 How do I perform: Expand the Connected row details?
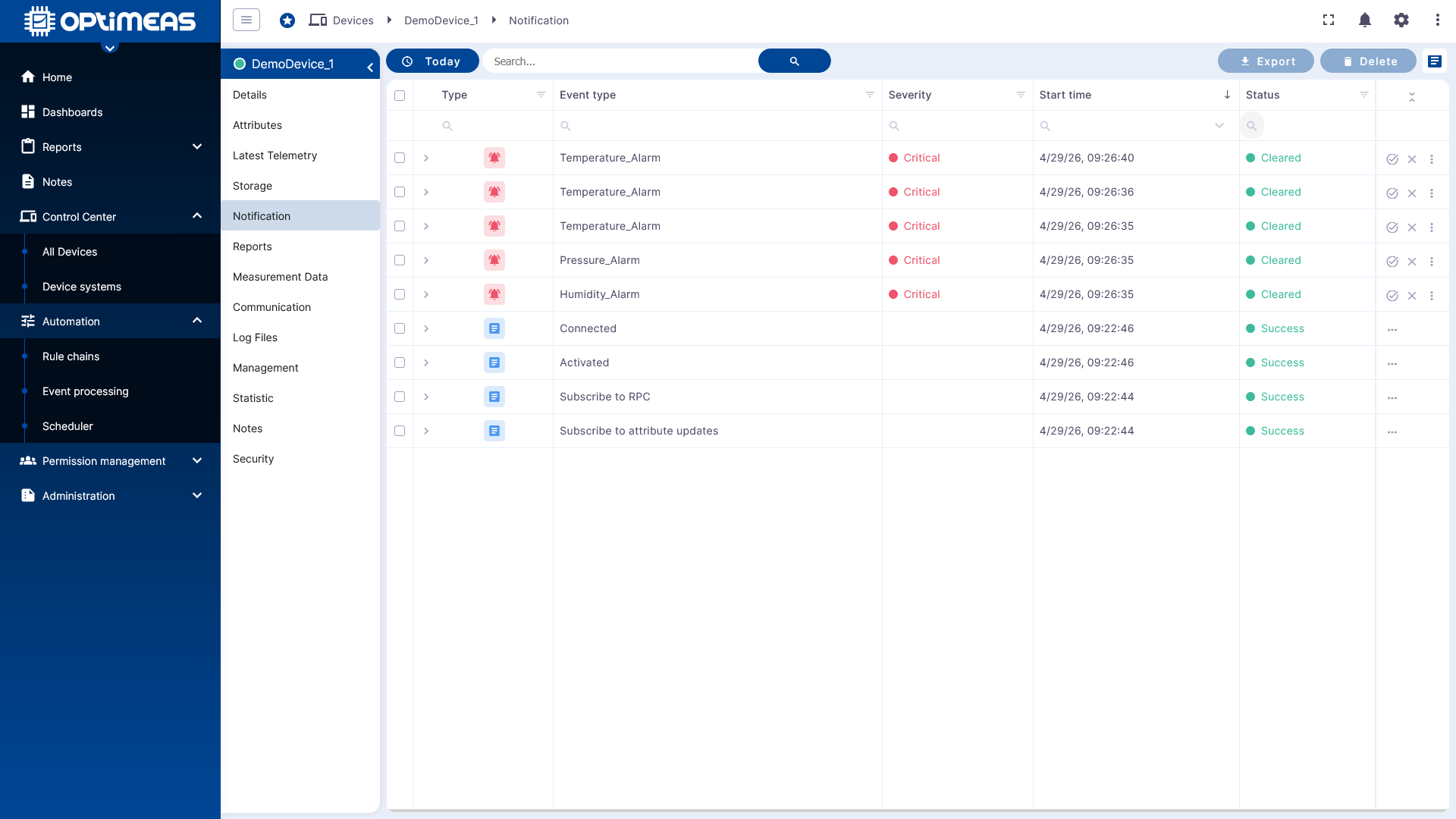pos(426,328)
